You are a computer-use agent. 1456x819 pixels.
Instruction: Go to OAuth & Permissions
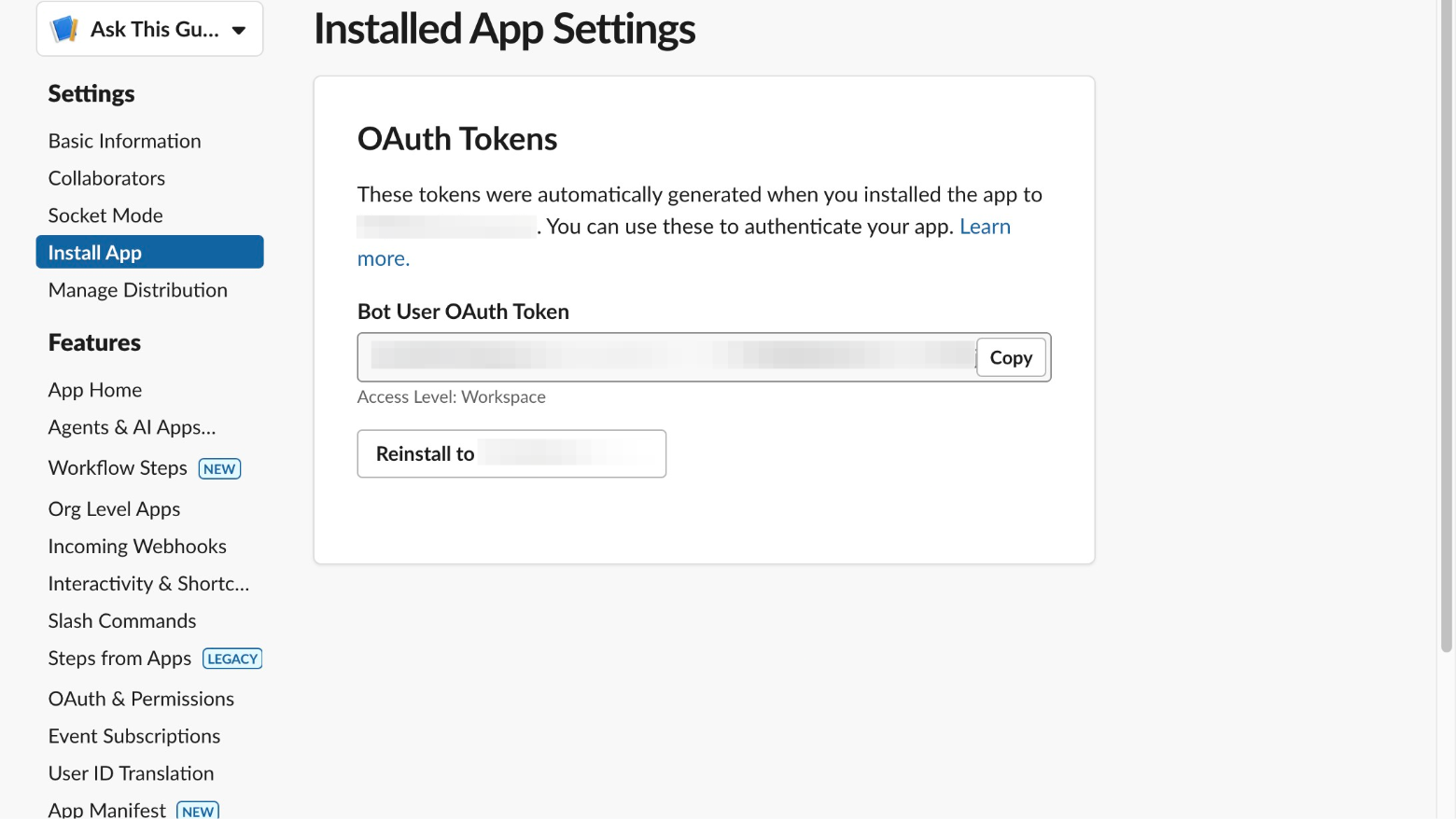click(x=141, y=699)
